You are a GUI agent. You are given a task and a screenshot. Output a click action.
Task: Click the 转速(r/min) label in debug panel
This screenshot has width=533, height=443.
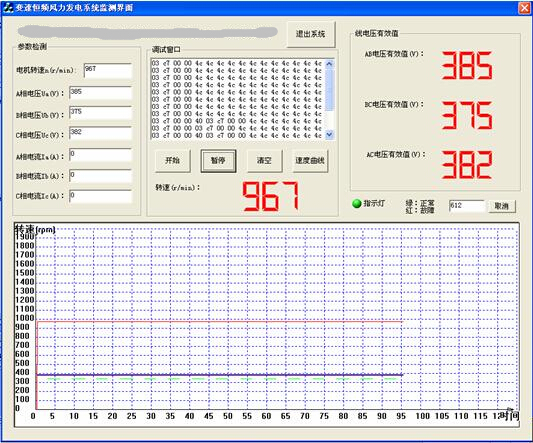pyautogui.click(x=177, y=187)
